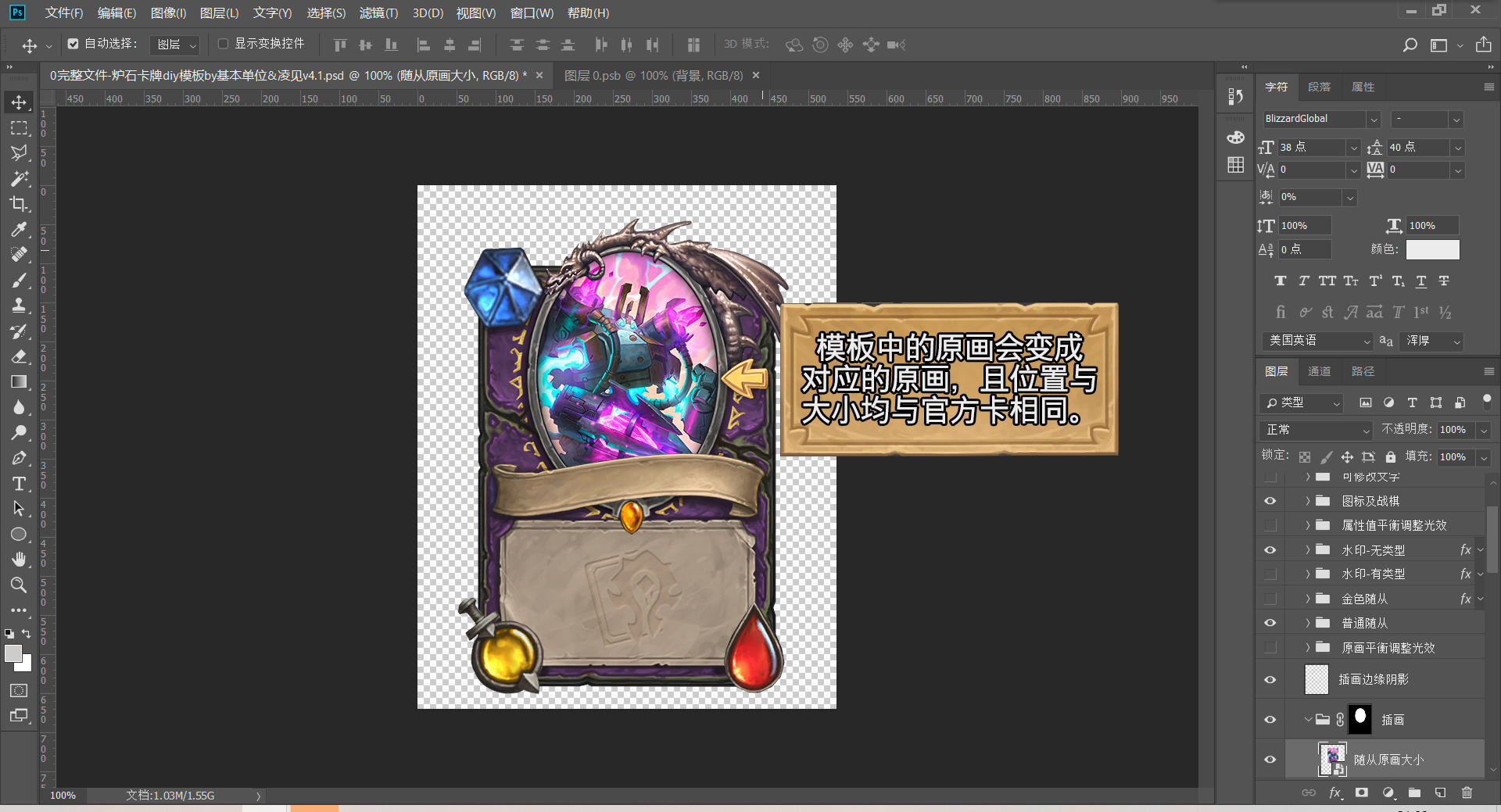
Task: Open the layer filter 类型 dropdown
Action: coord(1301,402)
